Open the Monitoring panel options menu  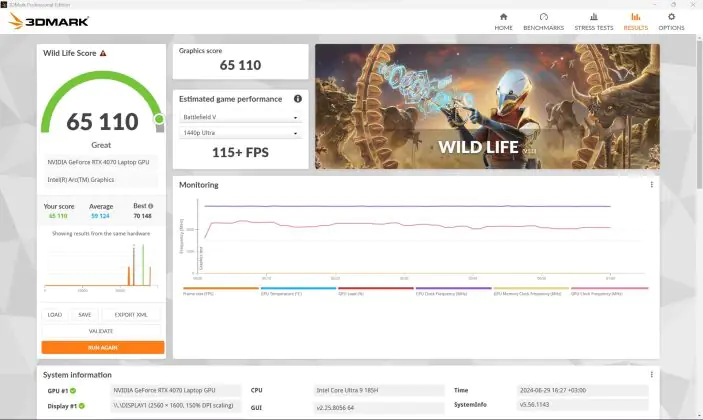[x=651, y=185]
